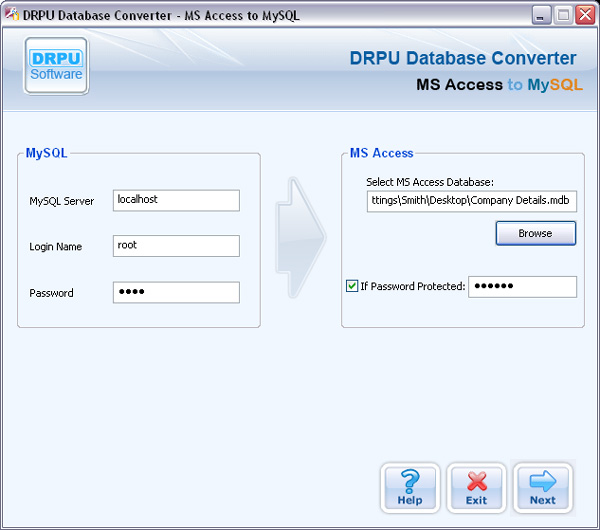Click the 'Password' label in MySQL group
This screenshot has height=530, width=600.
pos(51,293)
